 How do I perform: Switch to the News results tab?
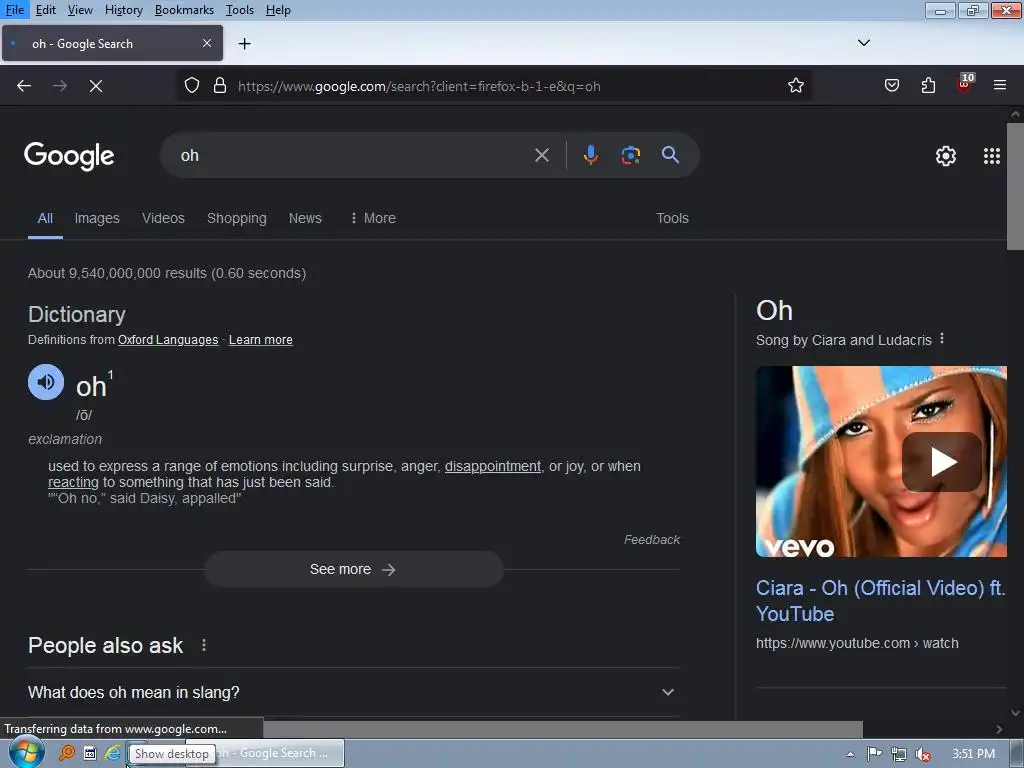pyautogui.click(x=305, y=218)
